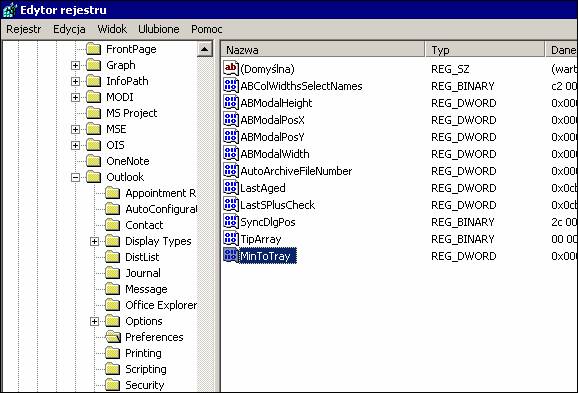Screen dimensions: 578x393
Task: Click the MS Project folder icon
Action: pyautogui.click(x=94, y=113)
